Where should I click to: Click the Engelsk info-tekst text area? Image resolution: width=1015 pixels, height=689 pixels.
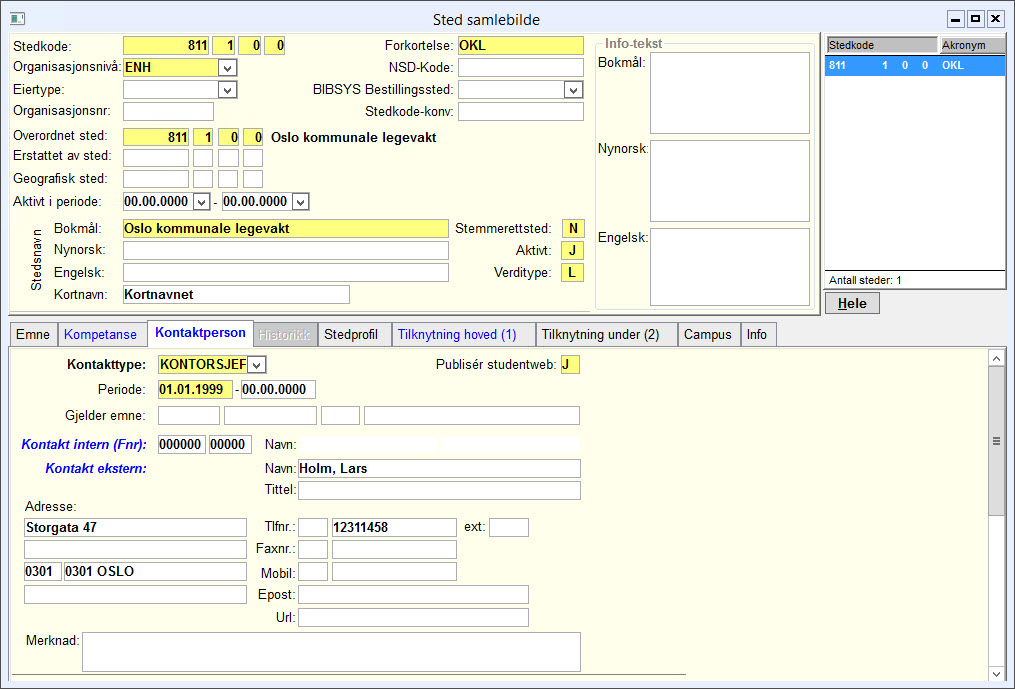(730, 267)
